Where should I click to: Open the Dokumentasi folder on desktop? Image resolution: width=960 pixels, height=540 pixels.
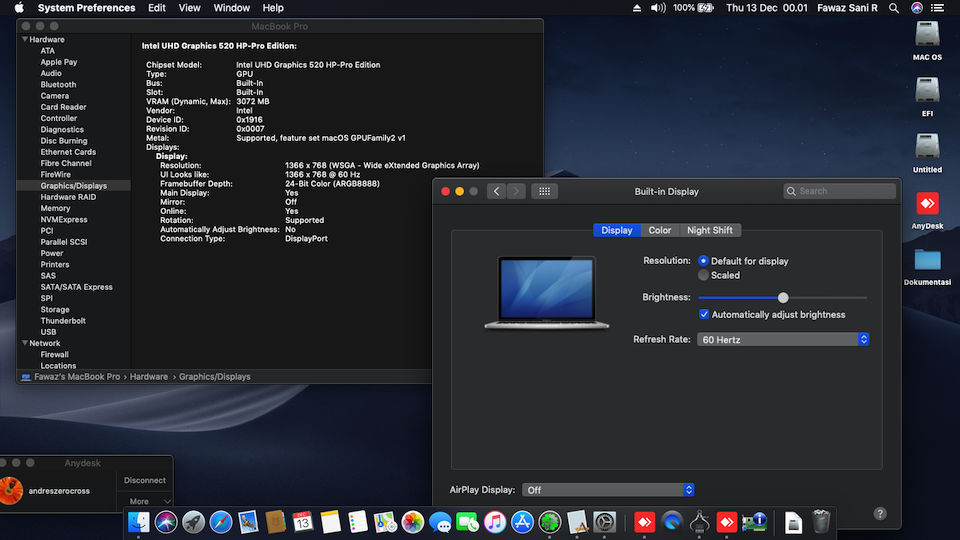(x=927, y=260)
